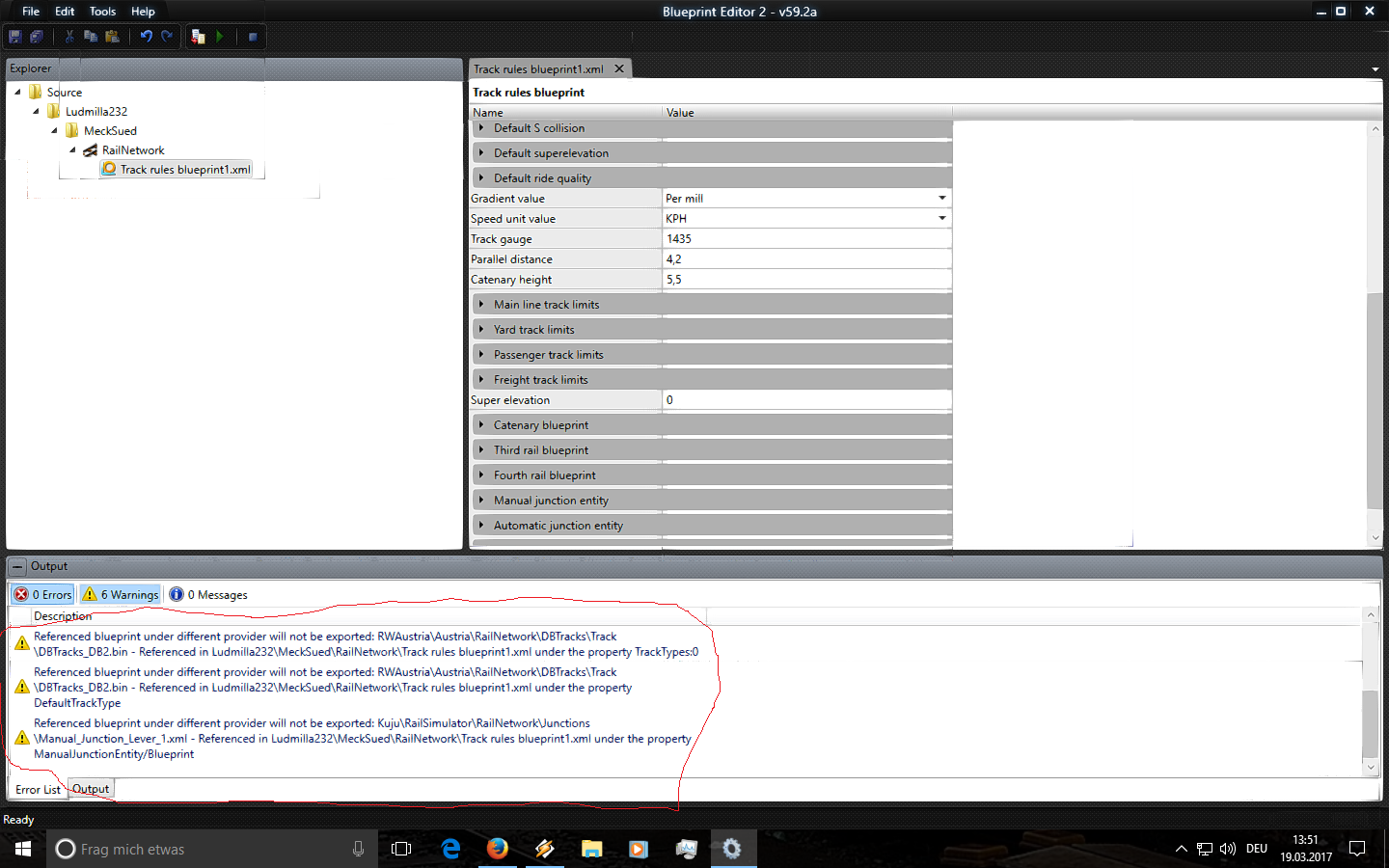
Task: Open the Gradient value dropdown
Action: (942, 198)
